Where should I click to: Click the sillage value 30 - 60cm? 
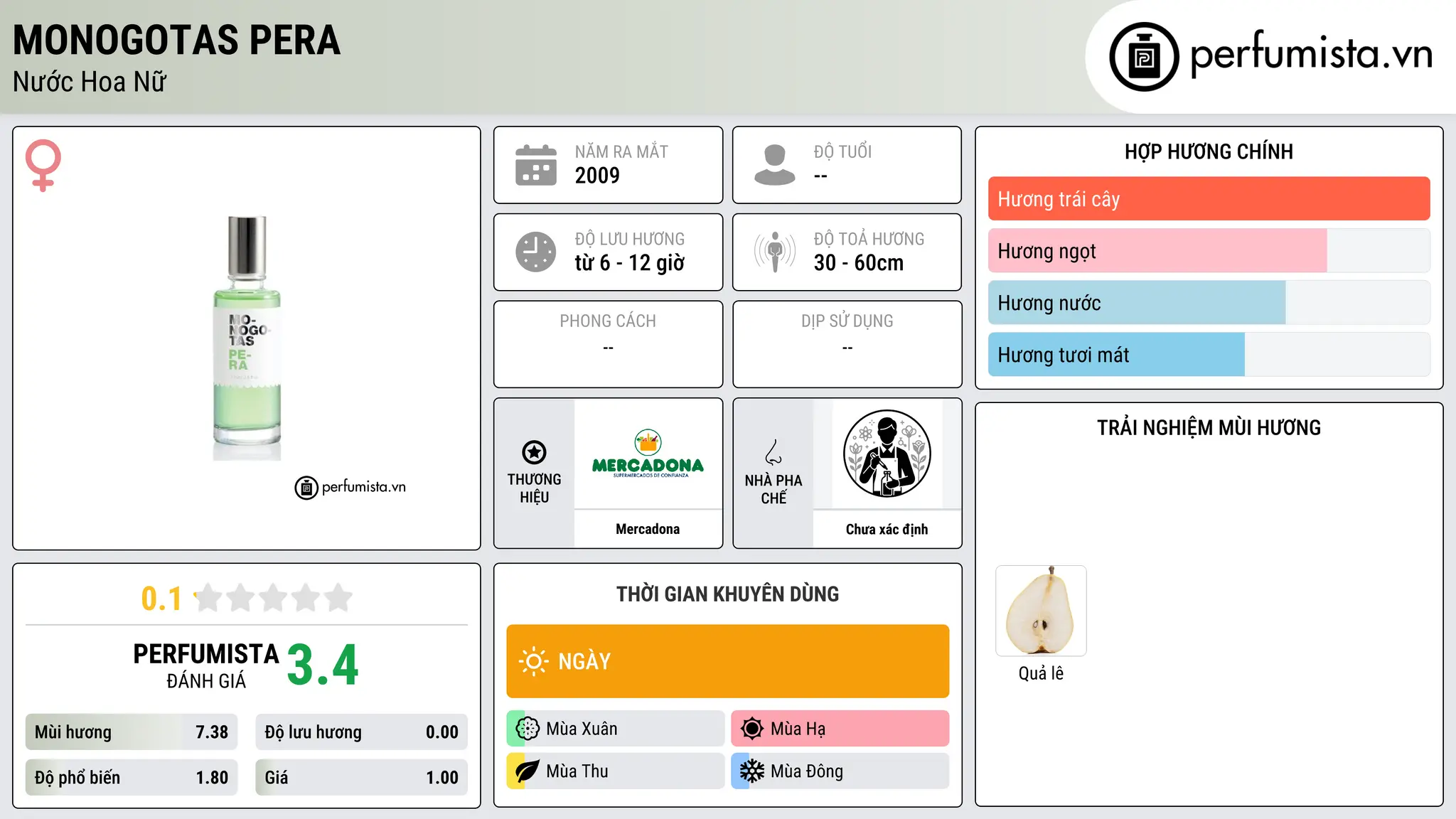point(859,263)
